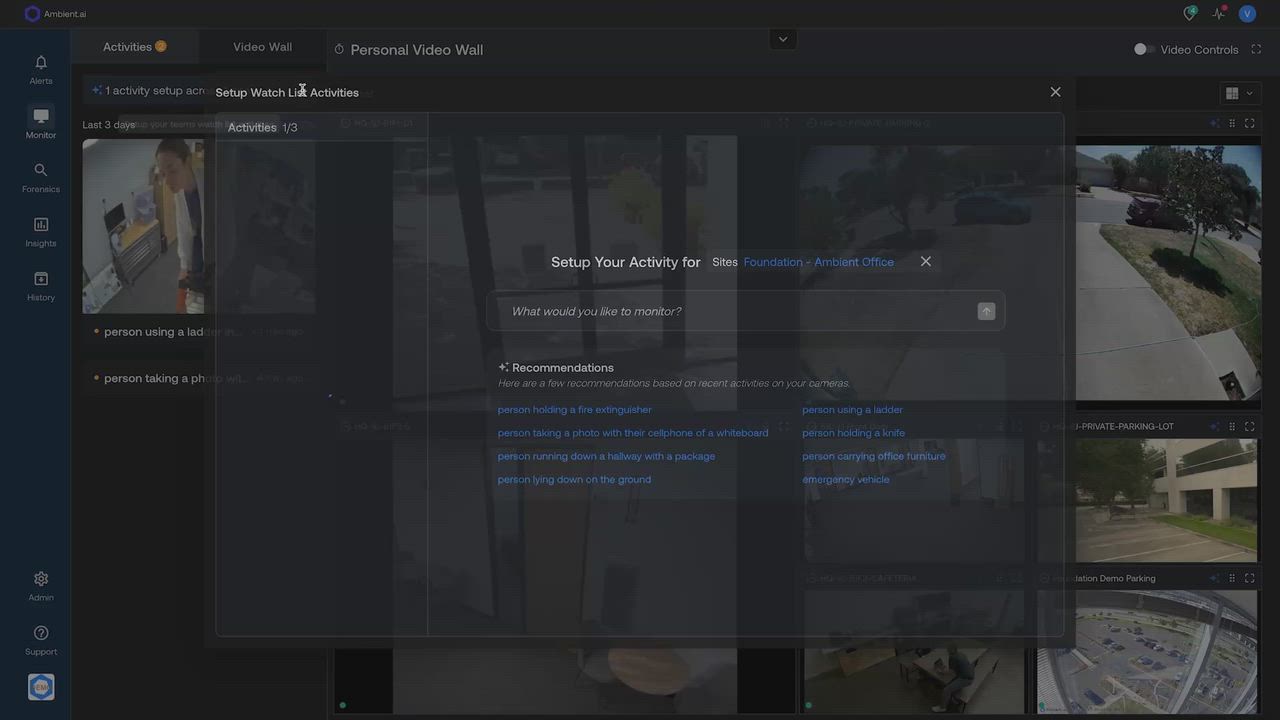Switch to the Activities tab
This screenshot has height=720, width=1280.
click(x=134, y=47)
